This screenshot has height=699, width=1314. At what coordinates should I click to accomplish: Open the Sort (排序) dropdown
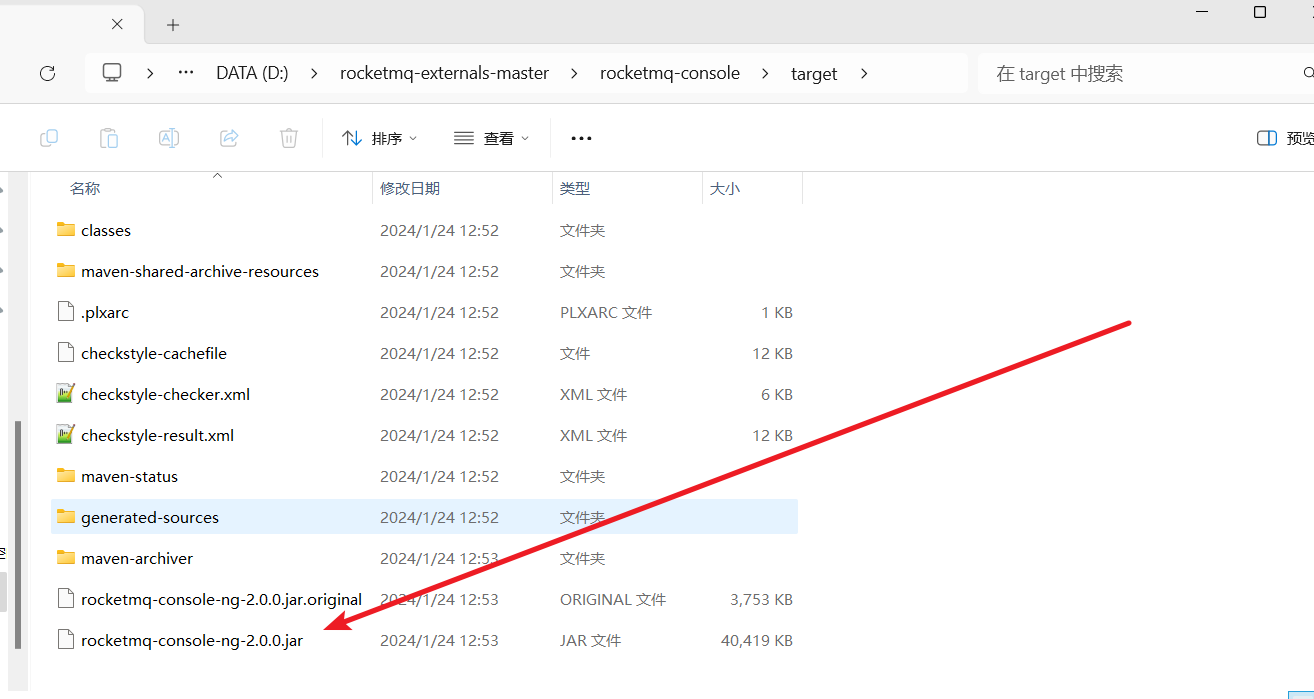pyautogui.click(x=379, y=138)
